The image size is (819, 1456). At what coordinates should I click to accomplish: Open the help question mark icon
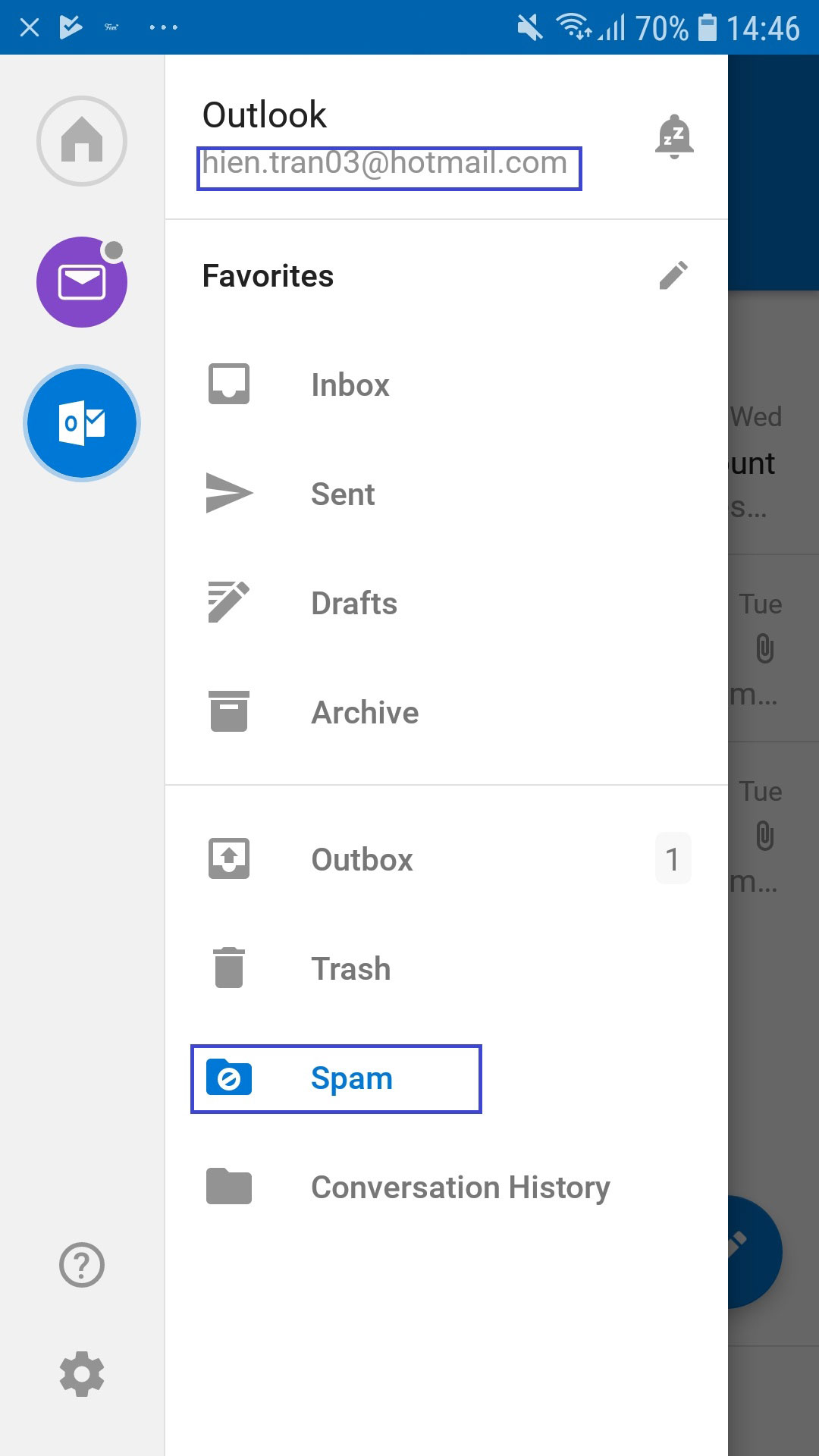coord(82,1265)
